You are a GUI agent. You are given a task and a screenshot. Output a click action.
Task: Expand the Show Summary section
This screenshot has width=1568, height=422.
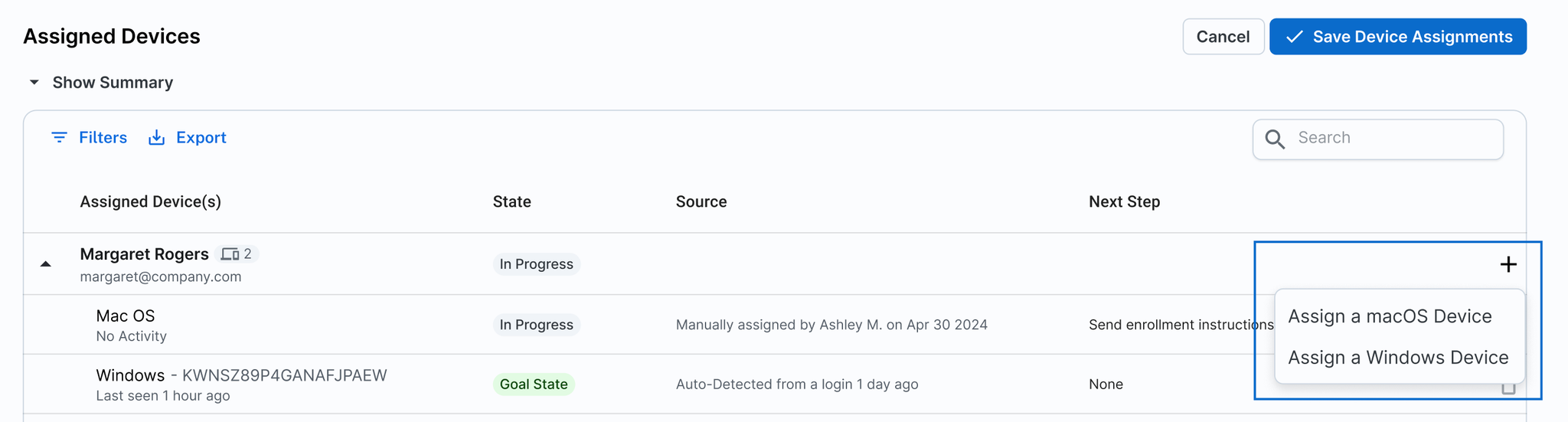click(34, 82)
